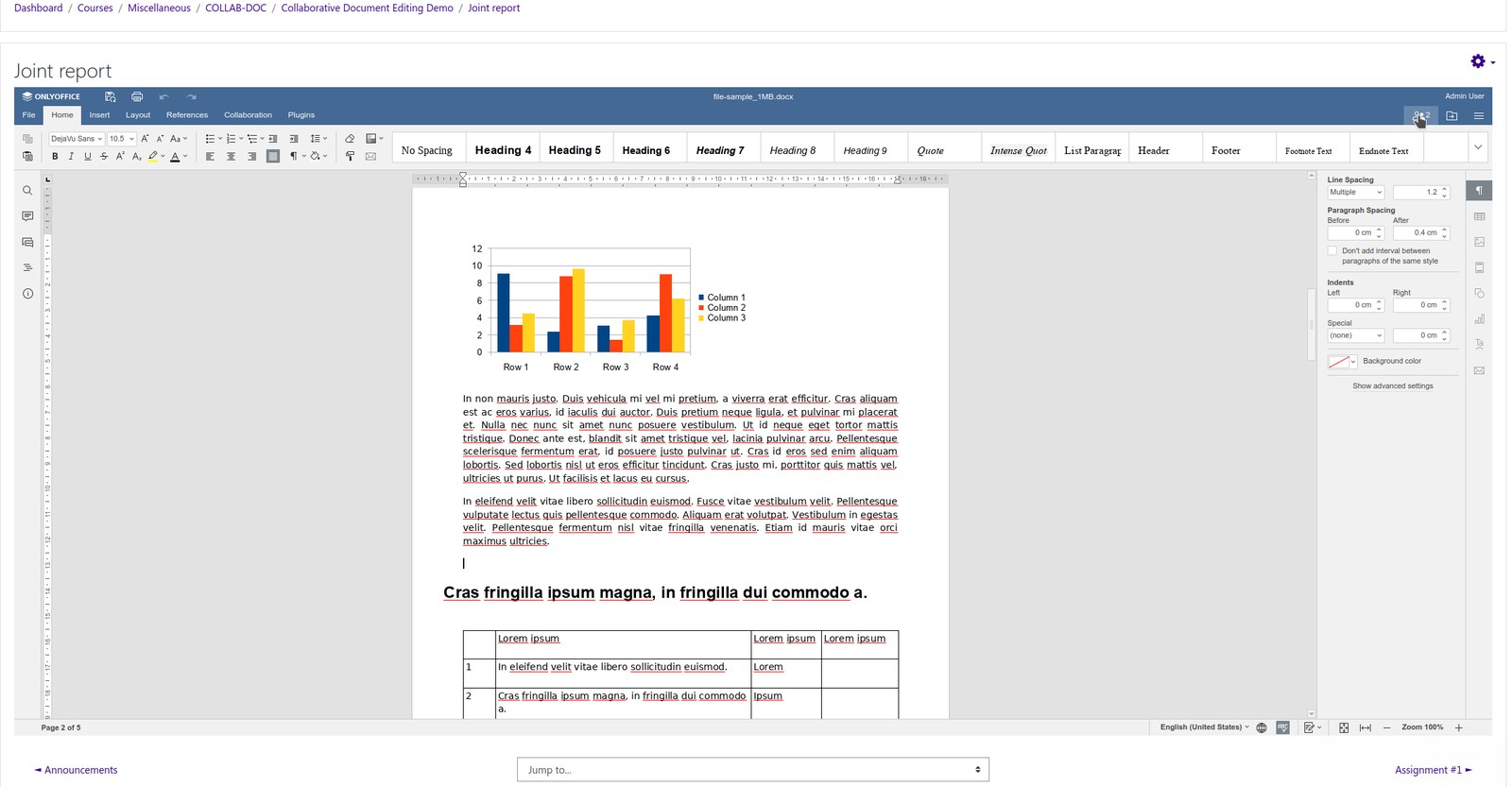Increase font size with A up icon

pyautogui.click(x=146, y=139)
